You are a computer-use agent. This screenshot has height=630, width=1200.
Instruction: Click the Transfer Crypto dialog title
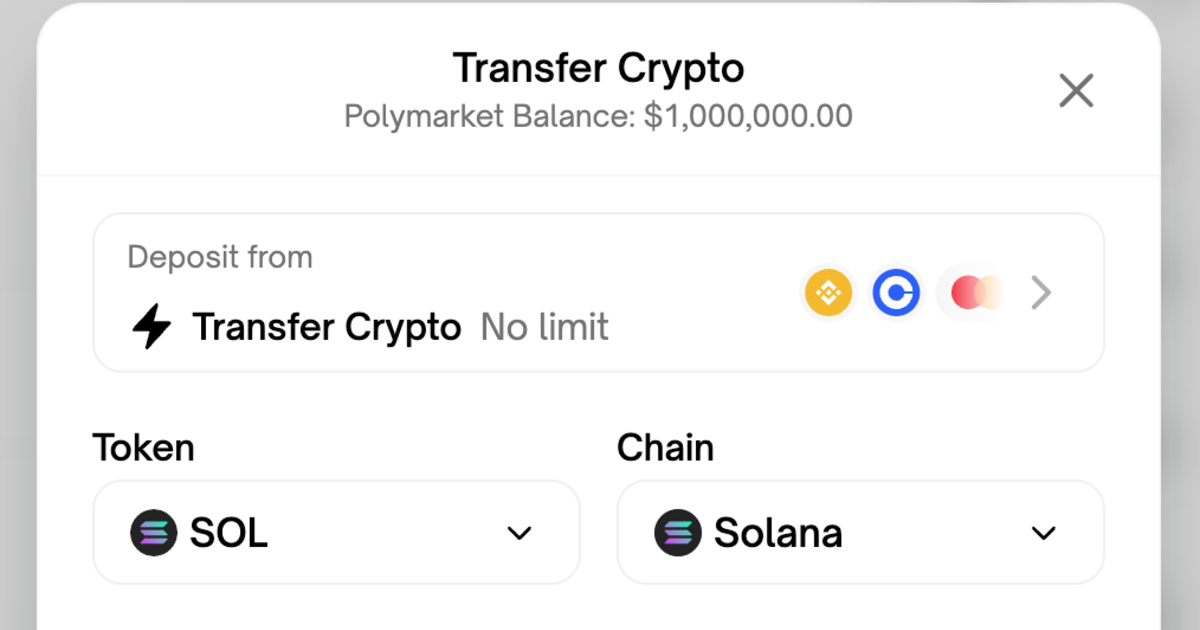[598, 68]
